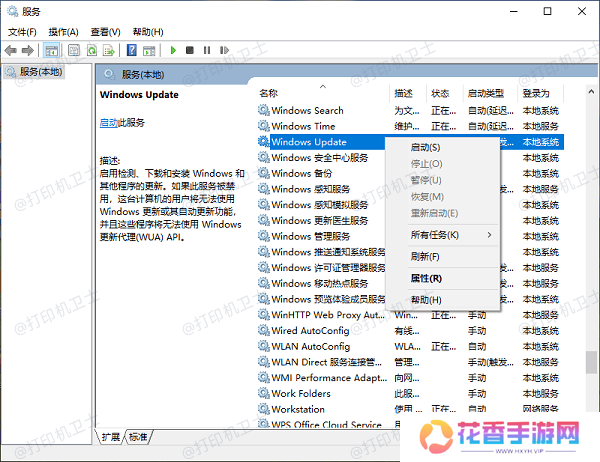Click the blue Help toolbar icon
Viewport: 600px width, 462px height.
pos(131,50)
